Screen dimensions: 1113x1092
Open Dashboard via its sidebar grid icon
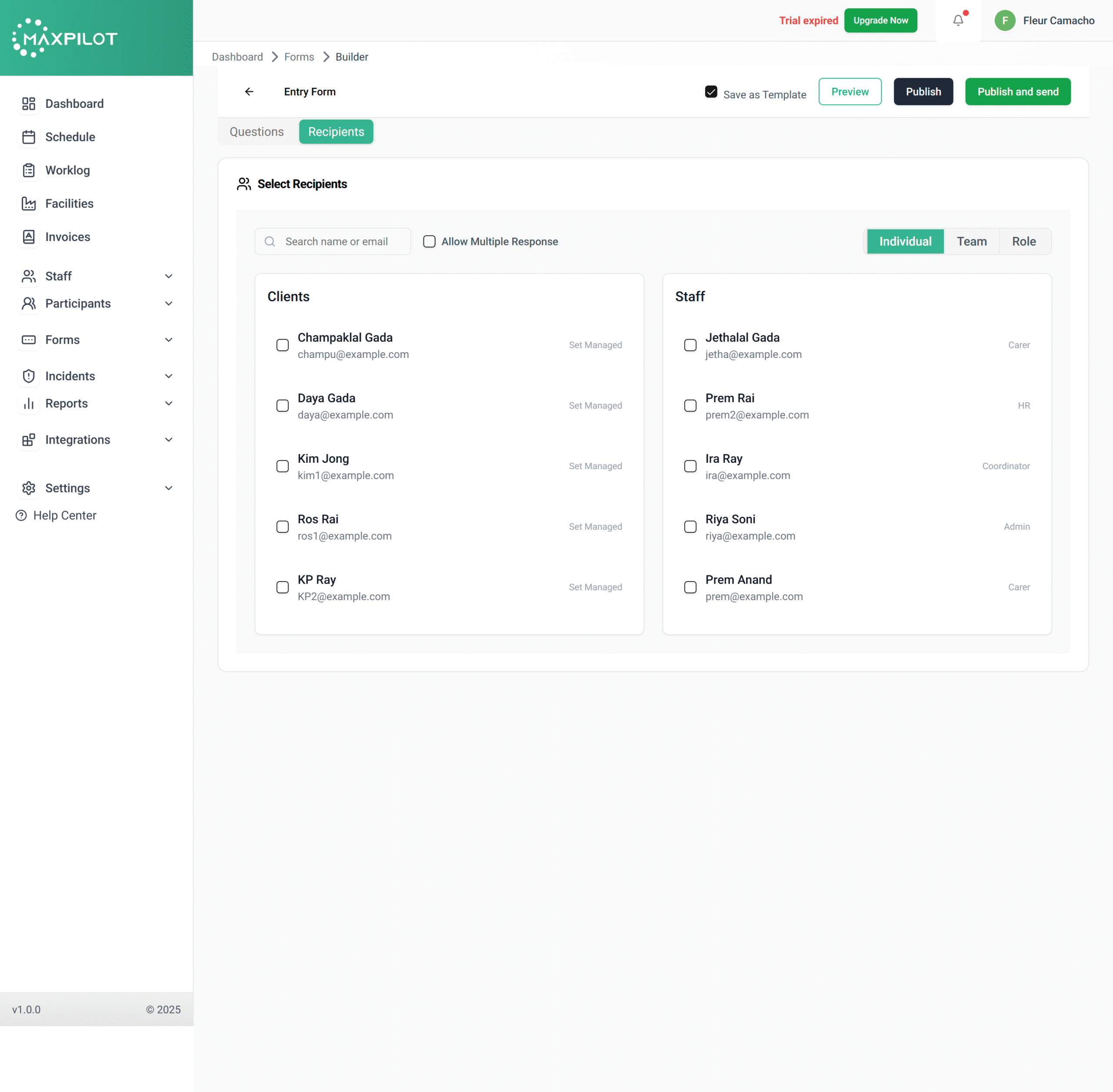click(x=29, y=104)
